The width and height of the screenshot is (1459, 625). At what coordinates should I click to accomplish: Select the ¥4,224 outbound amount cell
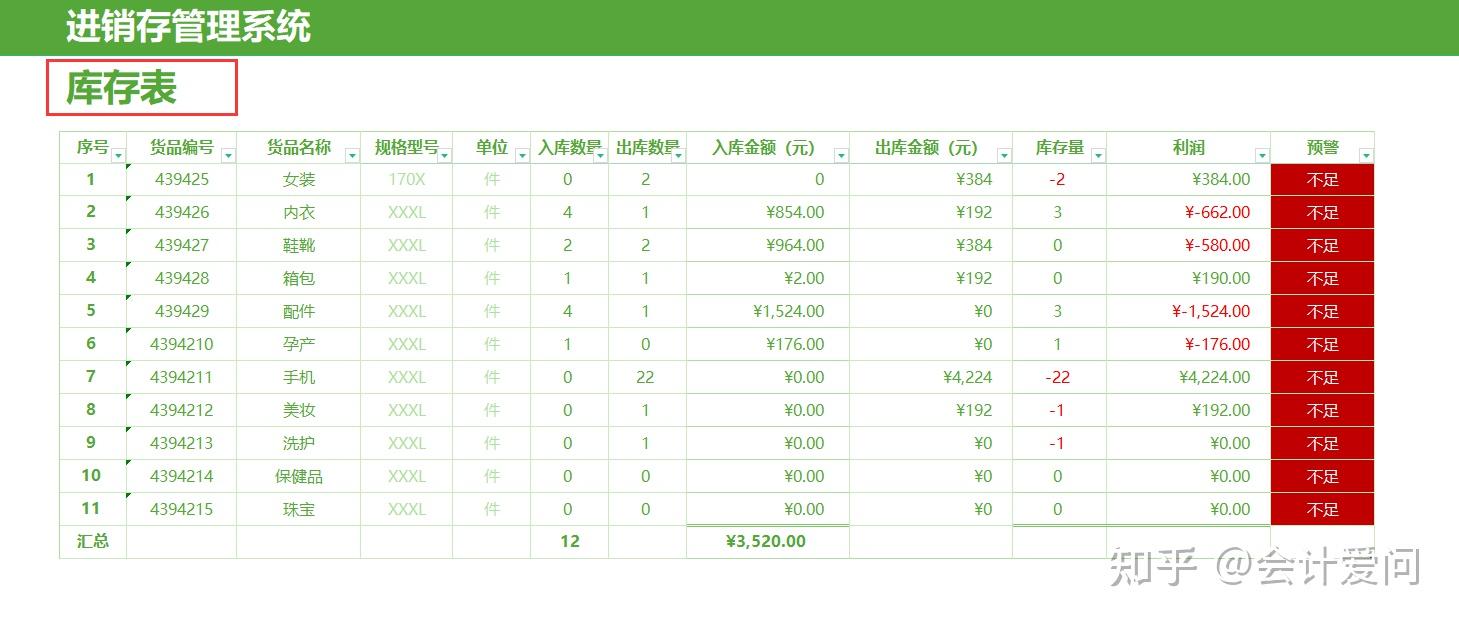point(931,377)
